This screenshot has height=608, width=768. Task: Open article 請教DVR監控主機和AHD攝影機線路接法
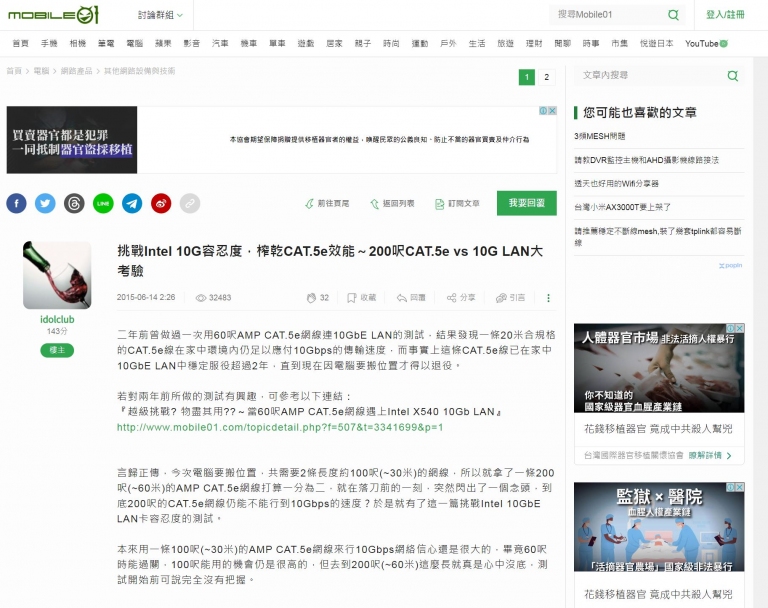tap(647, 160)
